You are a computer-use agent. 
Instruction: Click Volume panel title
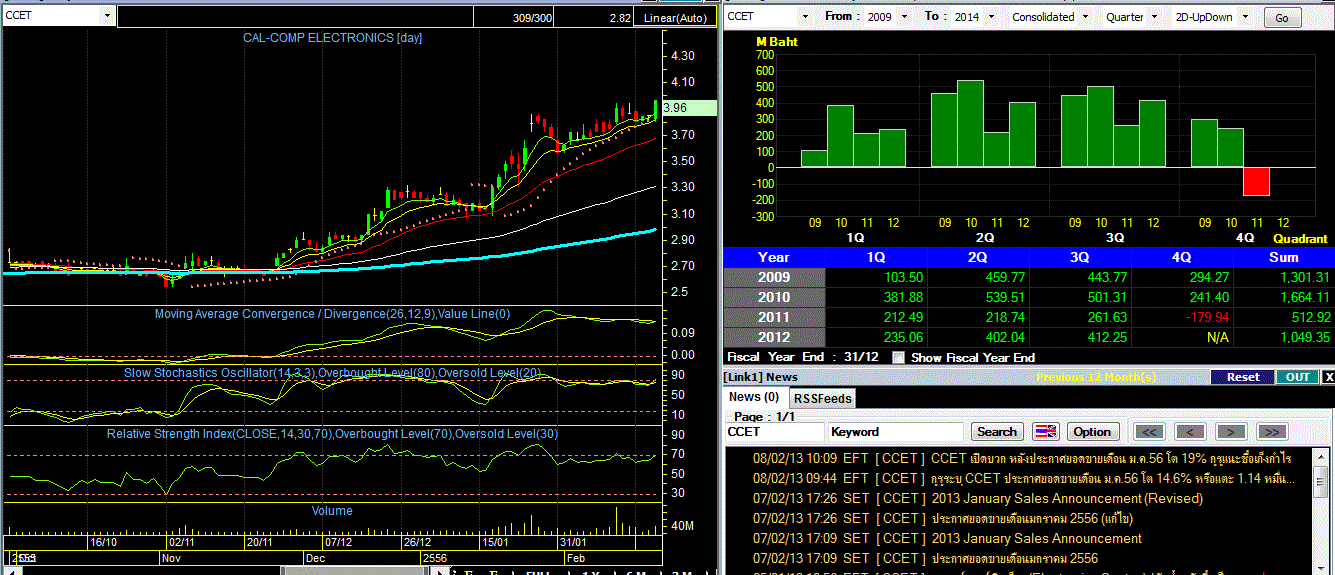click(x=332, y=511)
